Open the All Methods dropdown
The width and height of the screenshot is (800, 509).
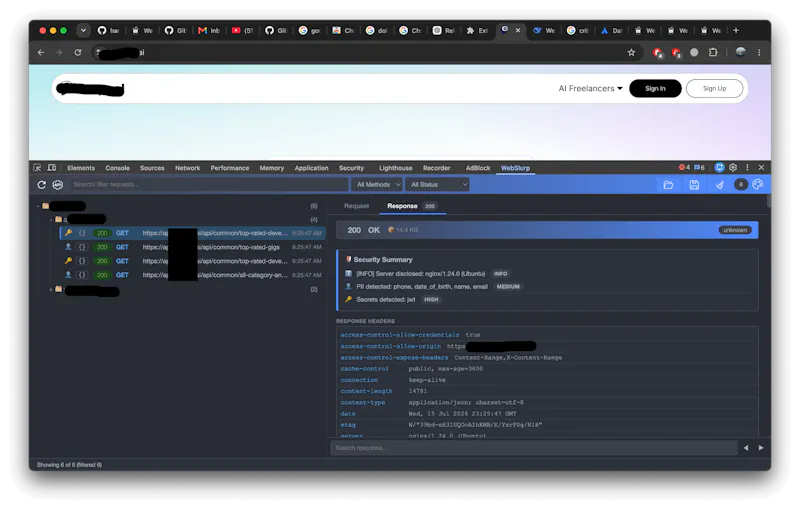377,185
